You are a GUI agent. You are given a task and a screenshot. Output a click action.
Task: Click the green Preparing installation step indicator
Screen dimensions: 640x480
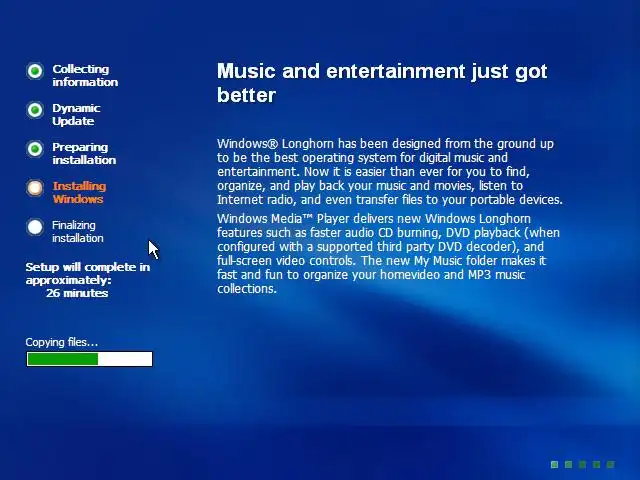coord(35,149)
